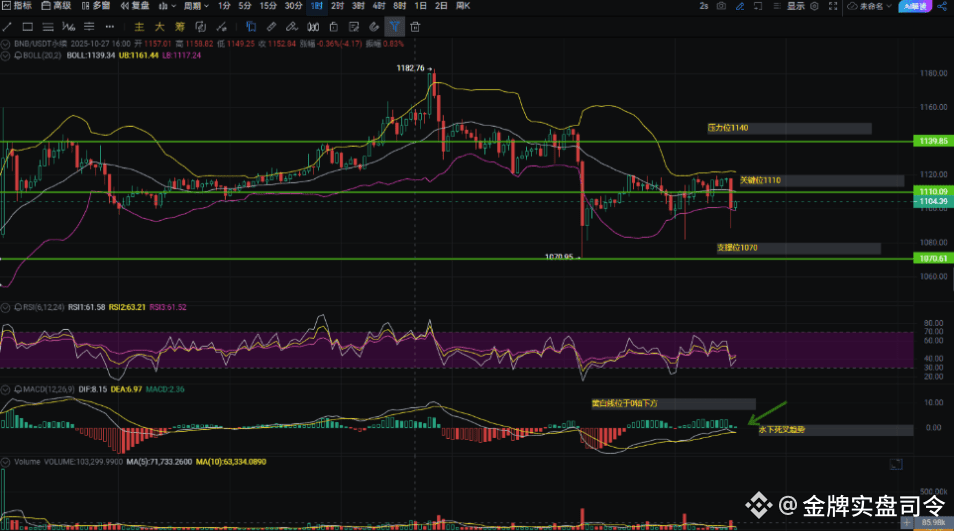Click the 1110.09 green price label
The height and width of the screenshot is (531, 954).
(x=933, y=192)
